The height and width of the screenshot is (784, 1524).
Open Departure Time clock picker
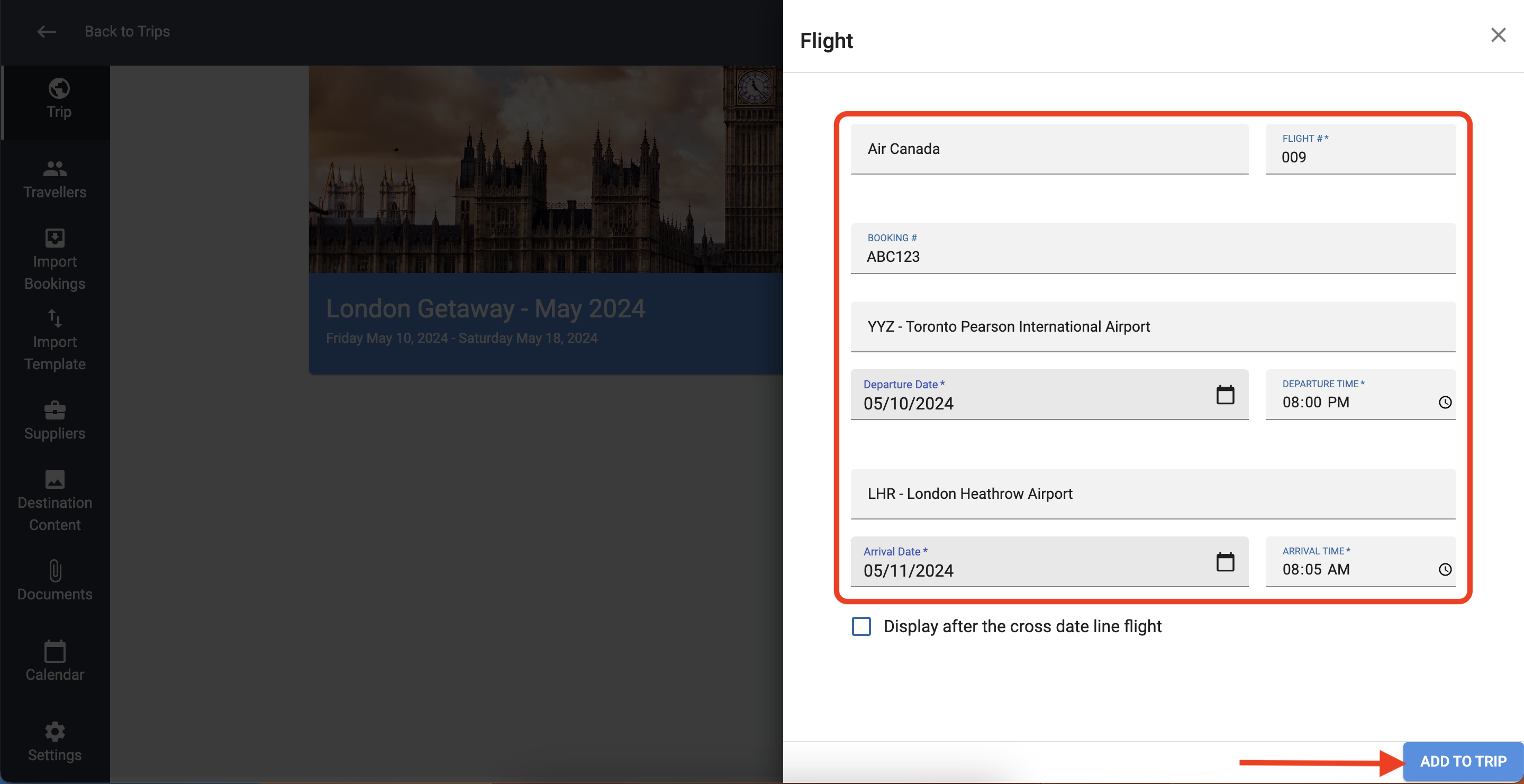1445,402
